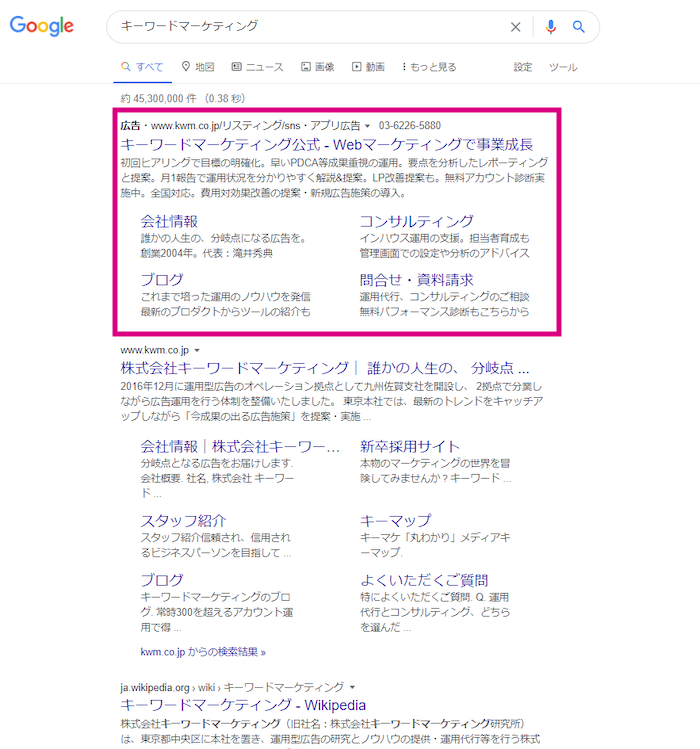Open 会社情報｜株式会社キーワー… sitelink
The width and height of the screenshot is (700, 749).
[x=240, y=446]
